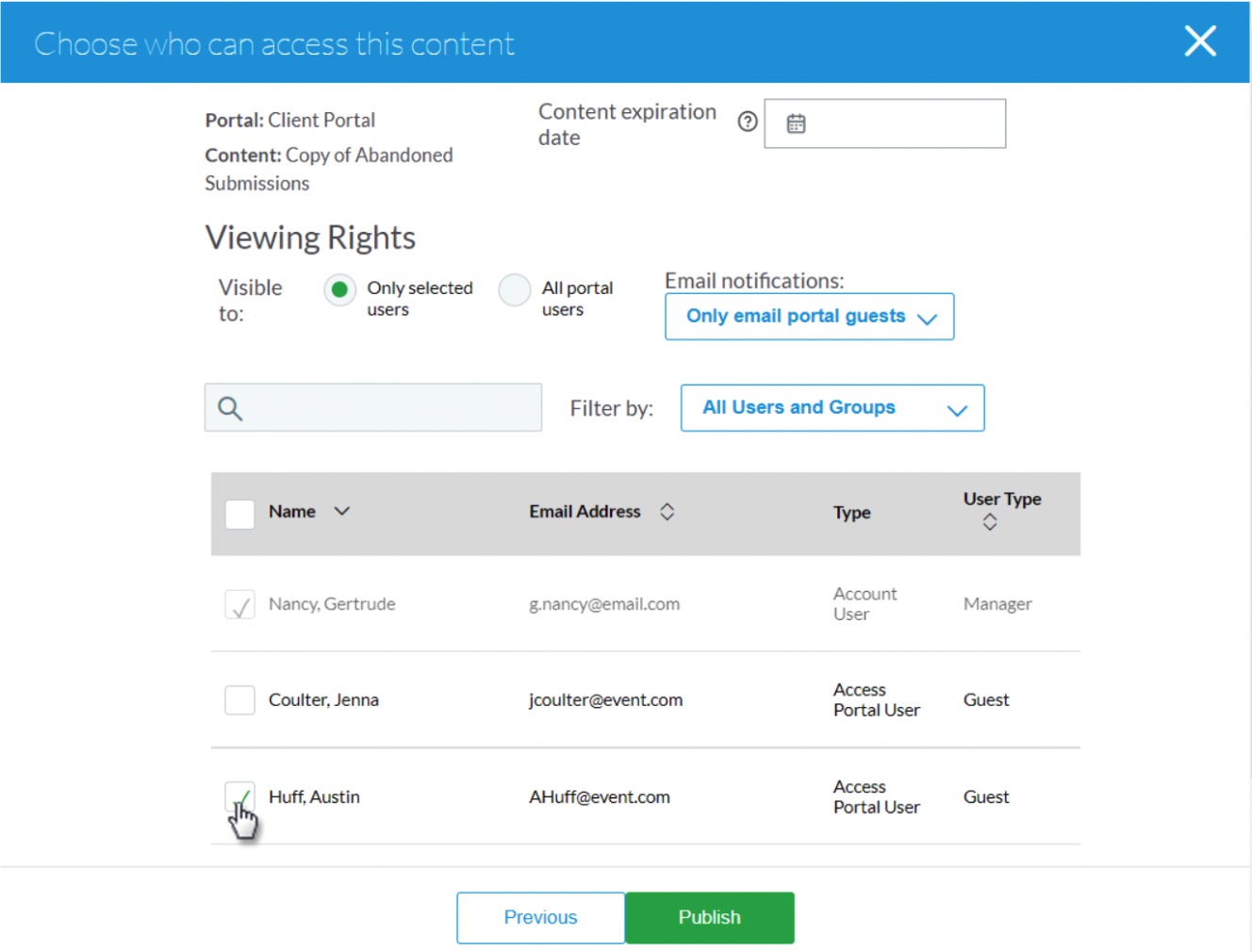Click the Publish button
Viewport: 1252px width, 952px height.
(710, 918)
